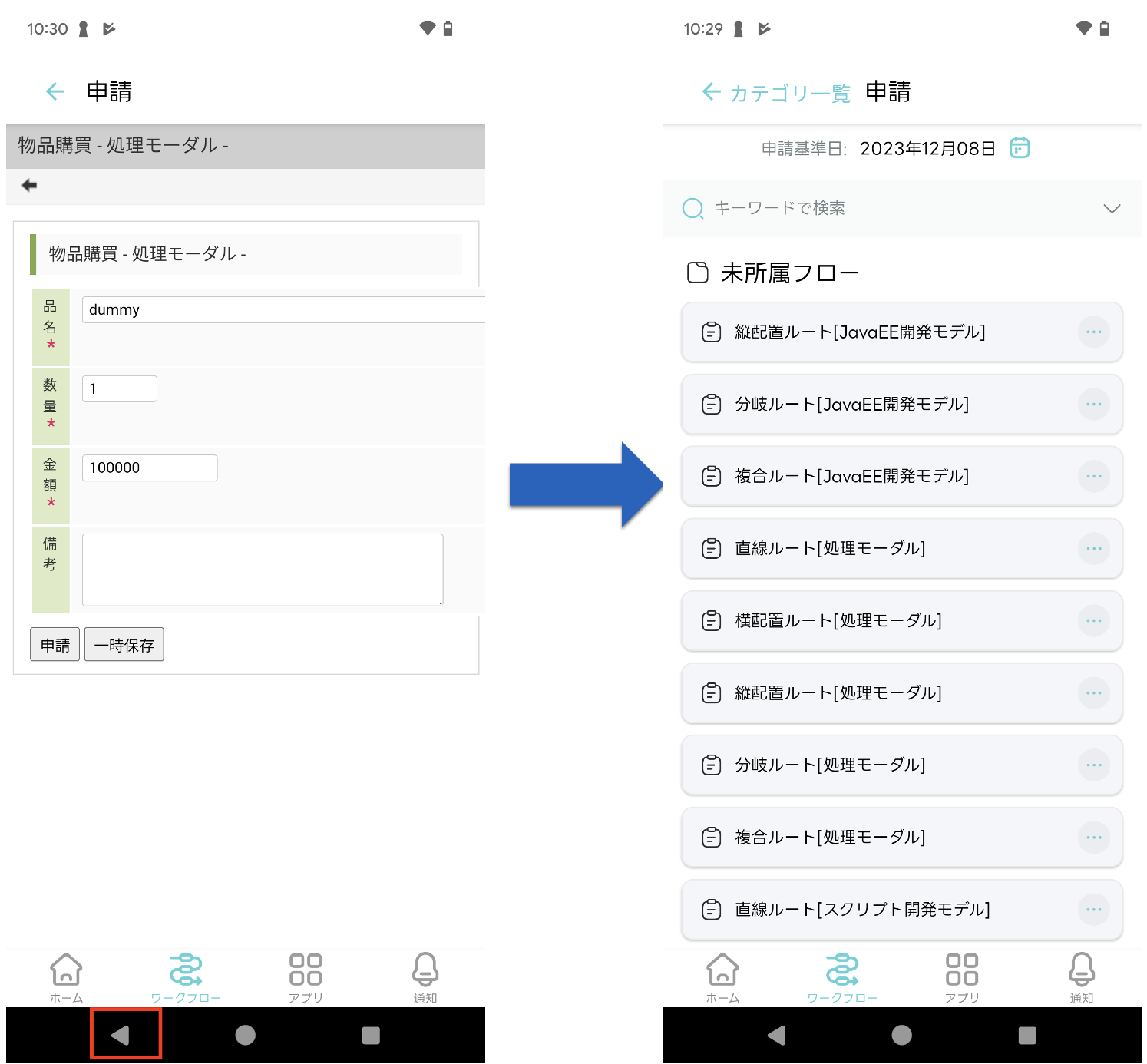Open 複合ルート[処理モーダル] flow

pyautogui.click(x=902, y=837)
